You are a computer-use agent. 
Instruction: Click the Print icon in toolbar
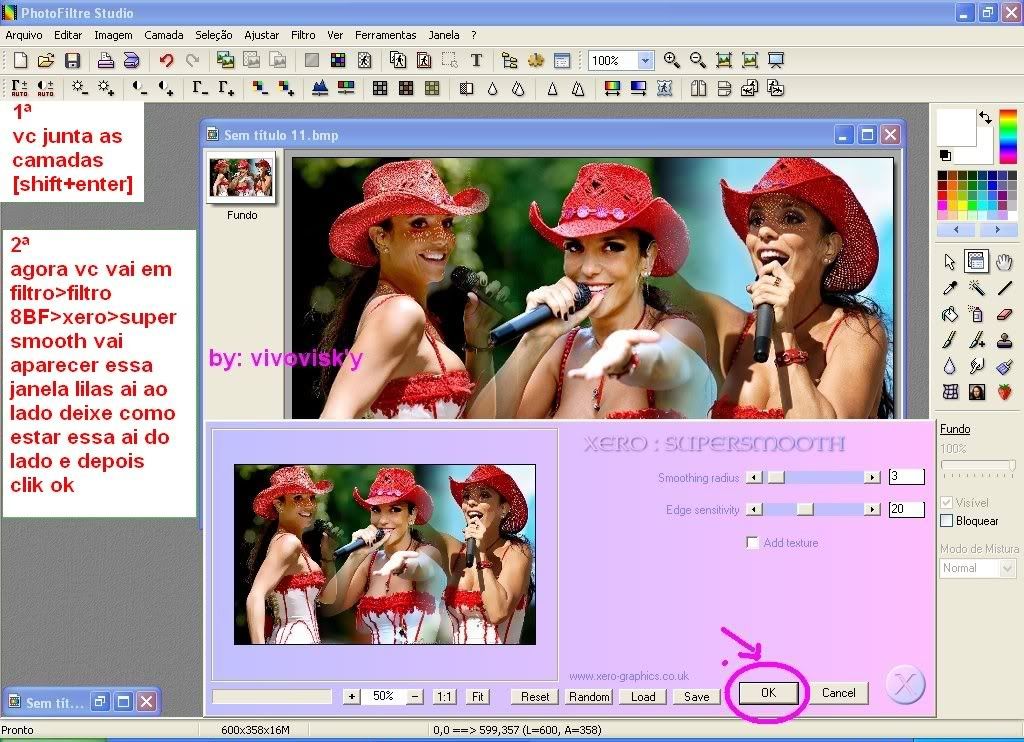[x=105, y=61]
